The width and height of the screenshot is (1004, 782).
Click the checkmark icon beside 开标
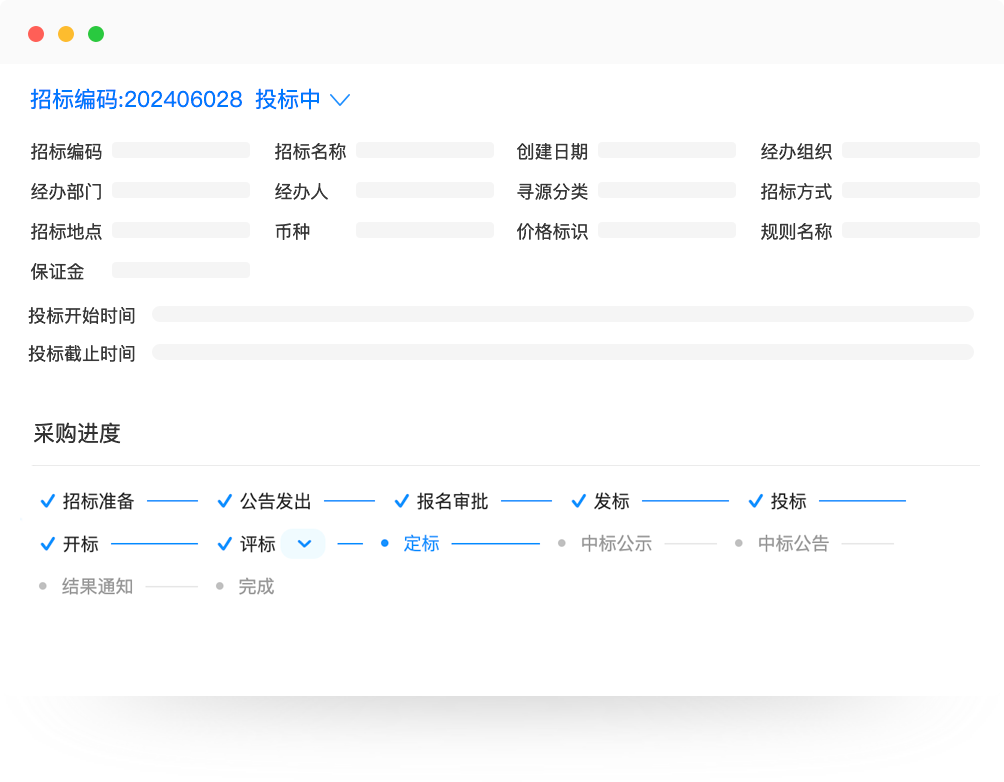coord(46,544)
